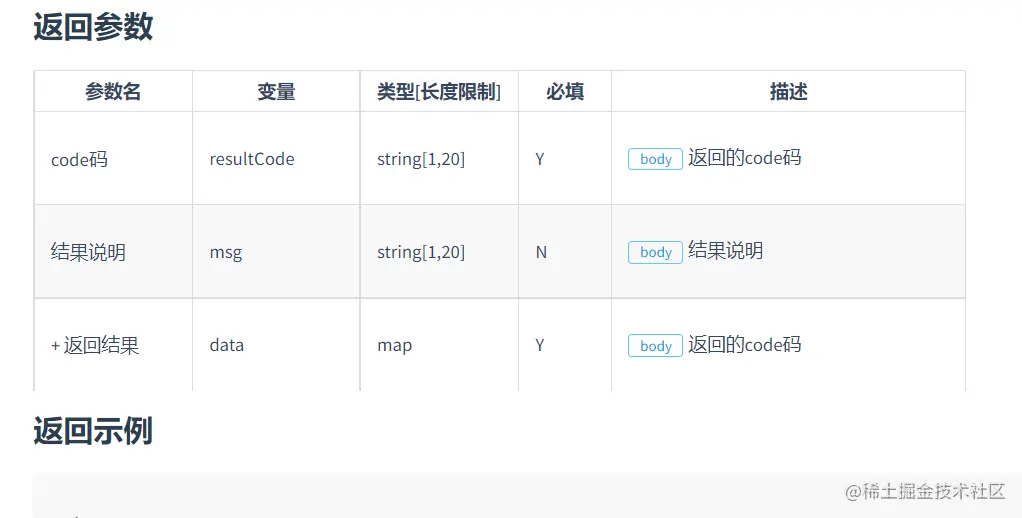Click 结果说明 in the 参数名 column
The height and width of the screenshot is (518, 1022).
pos(88,252)
